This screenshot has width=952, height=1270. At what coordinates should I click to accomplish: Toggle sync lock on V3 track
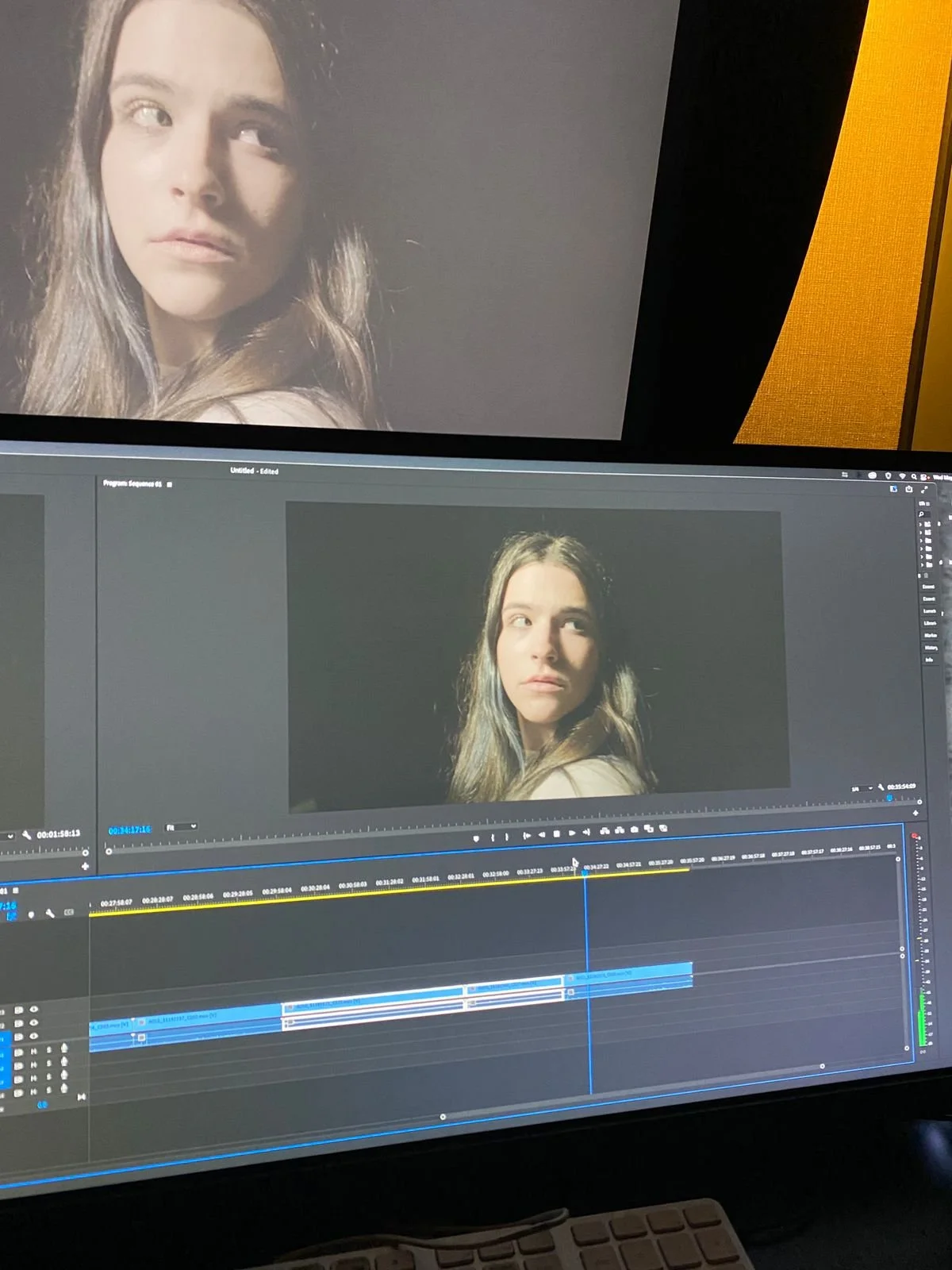point(18,1010)
